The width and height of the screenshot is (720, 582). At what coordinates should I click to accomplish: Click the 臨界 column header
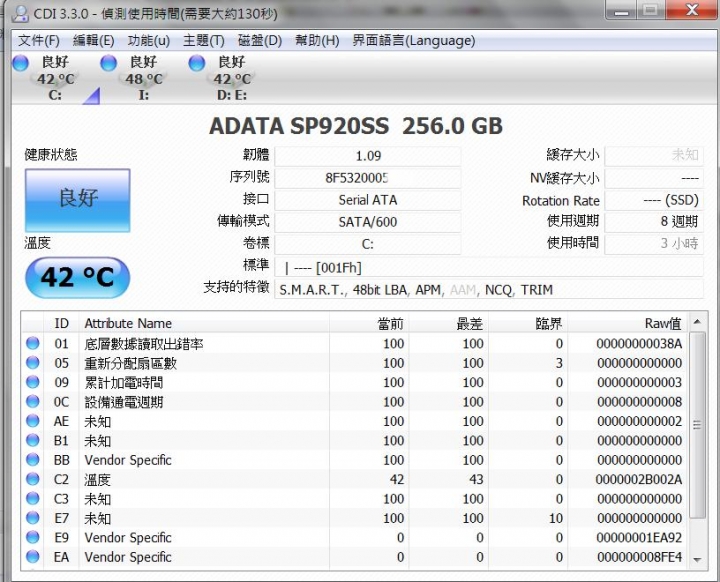point(528,323)
